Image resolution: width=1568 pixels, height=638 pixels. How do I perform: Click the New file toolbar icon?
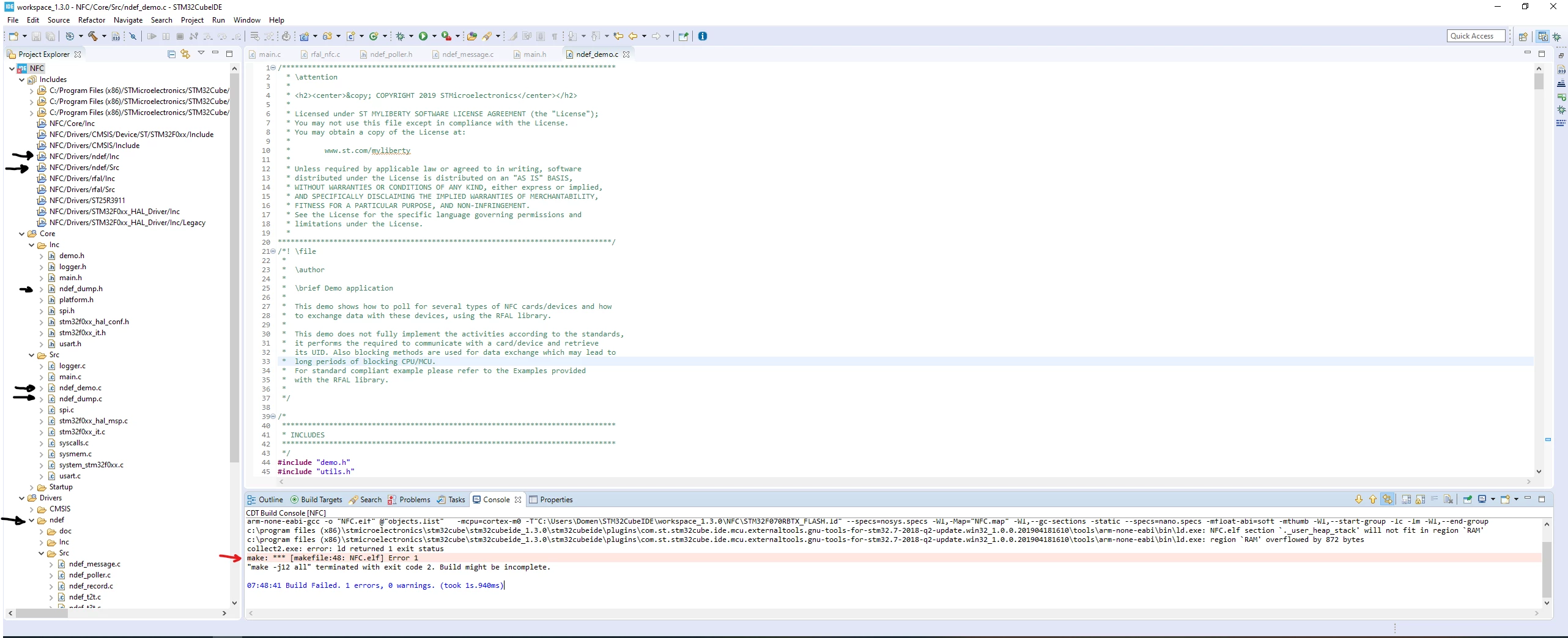(x=13, y=36)
